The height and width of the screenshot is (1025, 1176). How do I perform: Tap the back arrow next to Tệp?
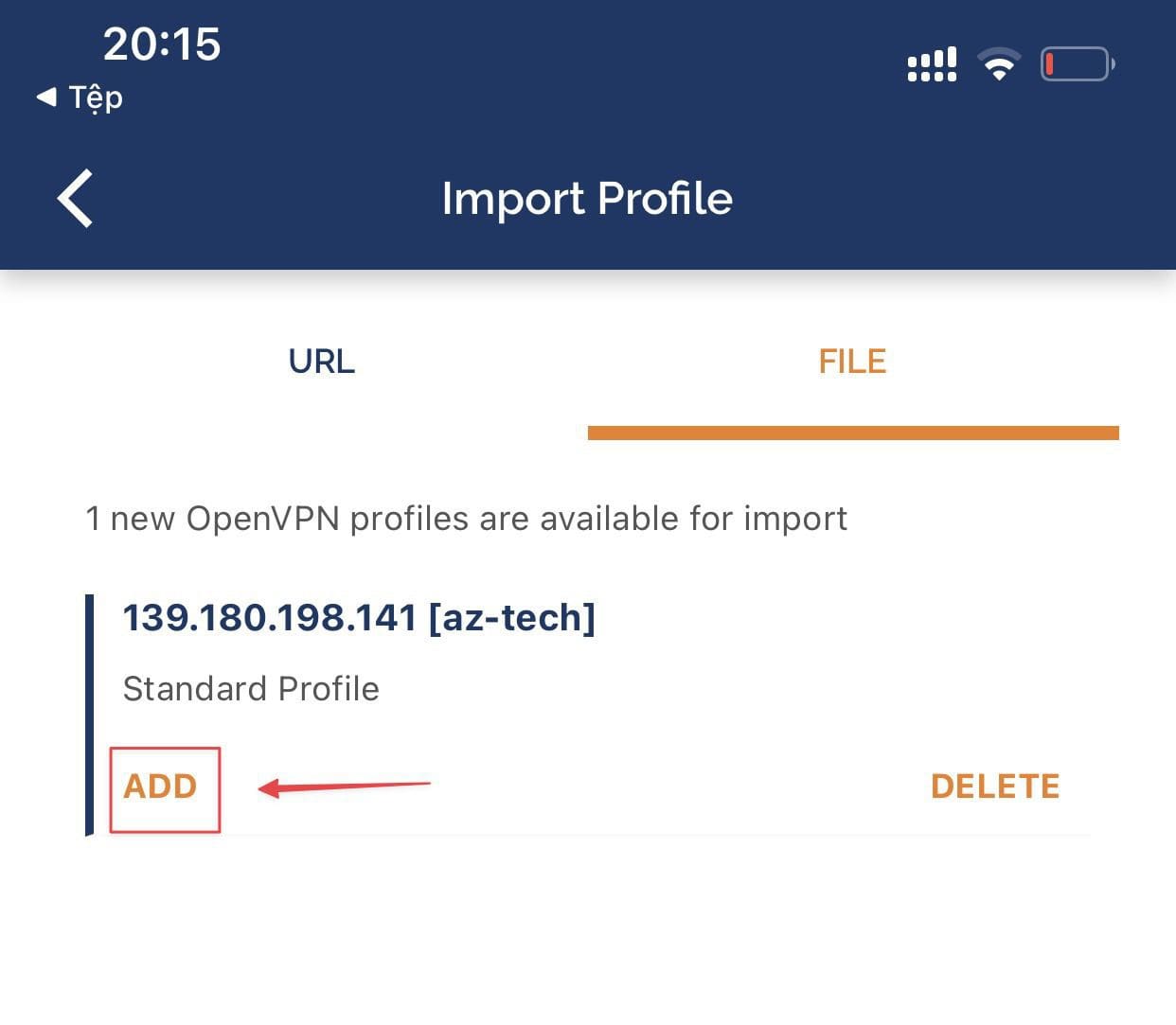[45, 97]
